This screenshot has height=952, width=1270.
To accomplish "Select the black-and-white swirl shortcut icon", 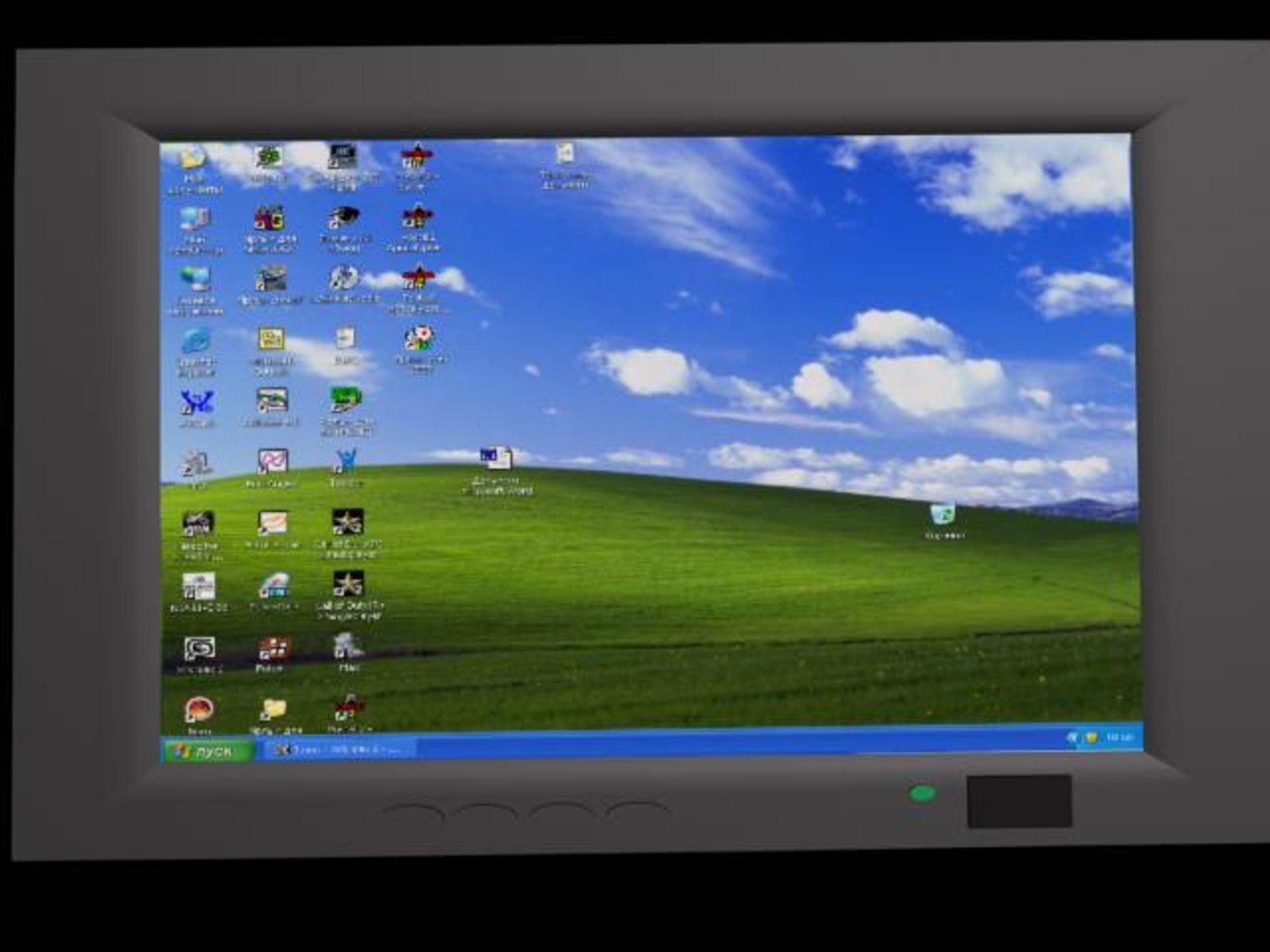I will pyautogui.click(x=199, y=650).
